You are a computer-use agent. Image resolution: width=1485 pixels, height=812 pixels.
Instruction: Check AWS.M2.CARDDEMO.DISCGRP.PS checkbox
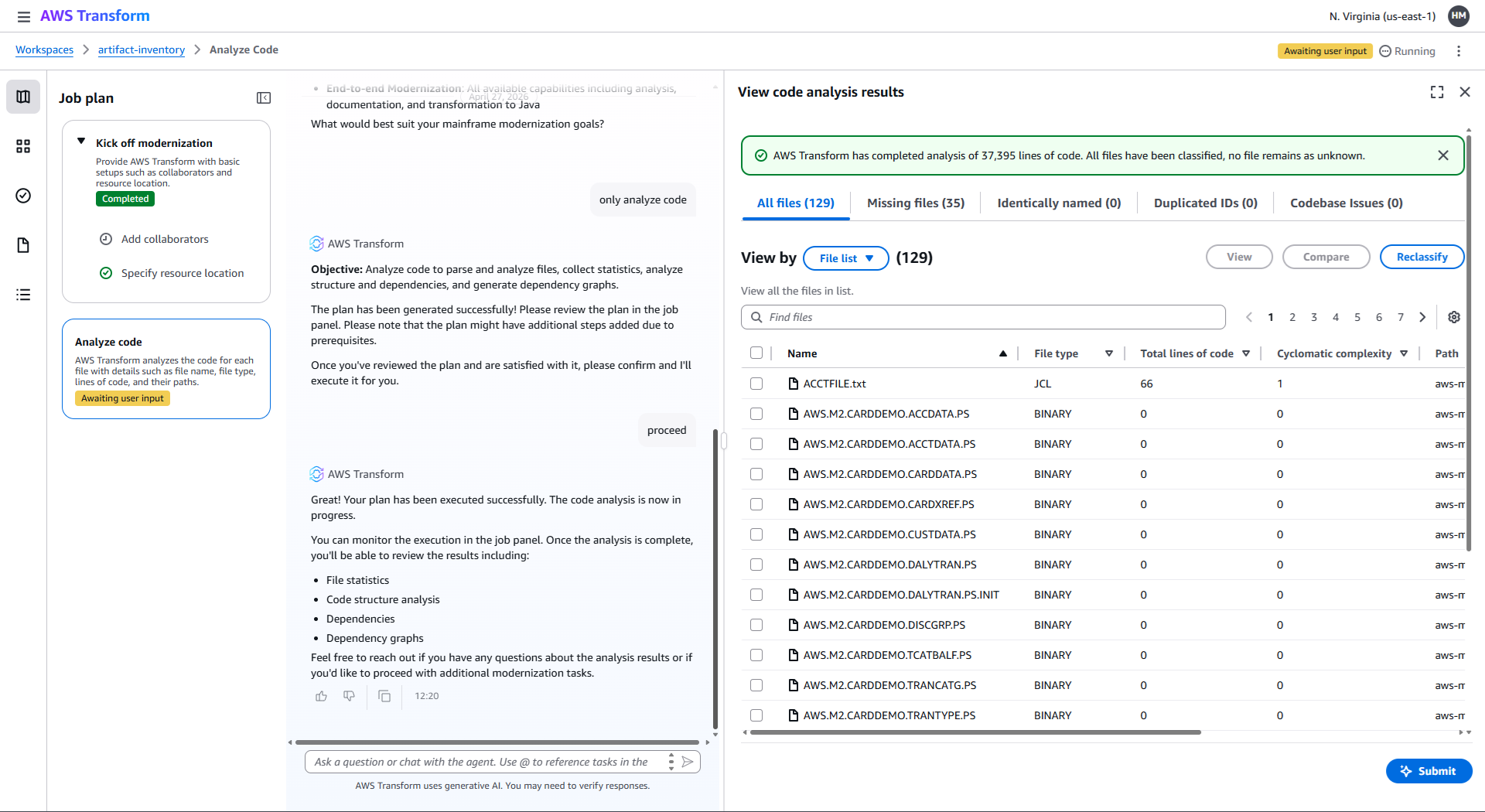pos(756,625)
